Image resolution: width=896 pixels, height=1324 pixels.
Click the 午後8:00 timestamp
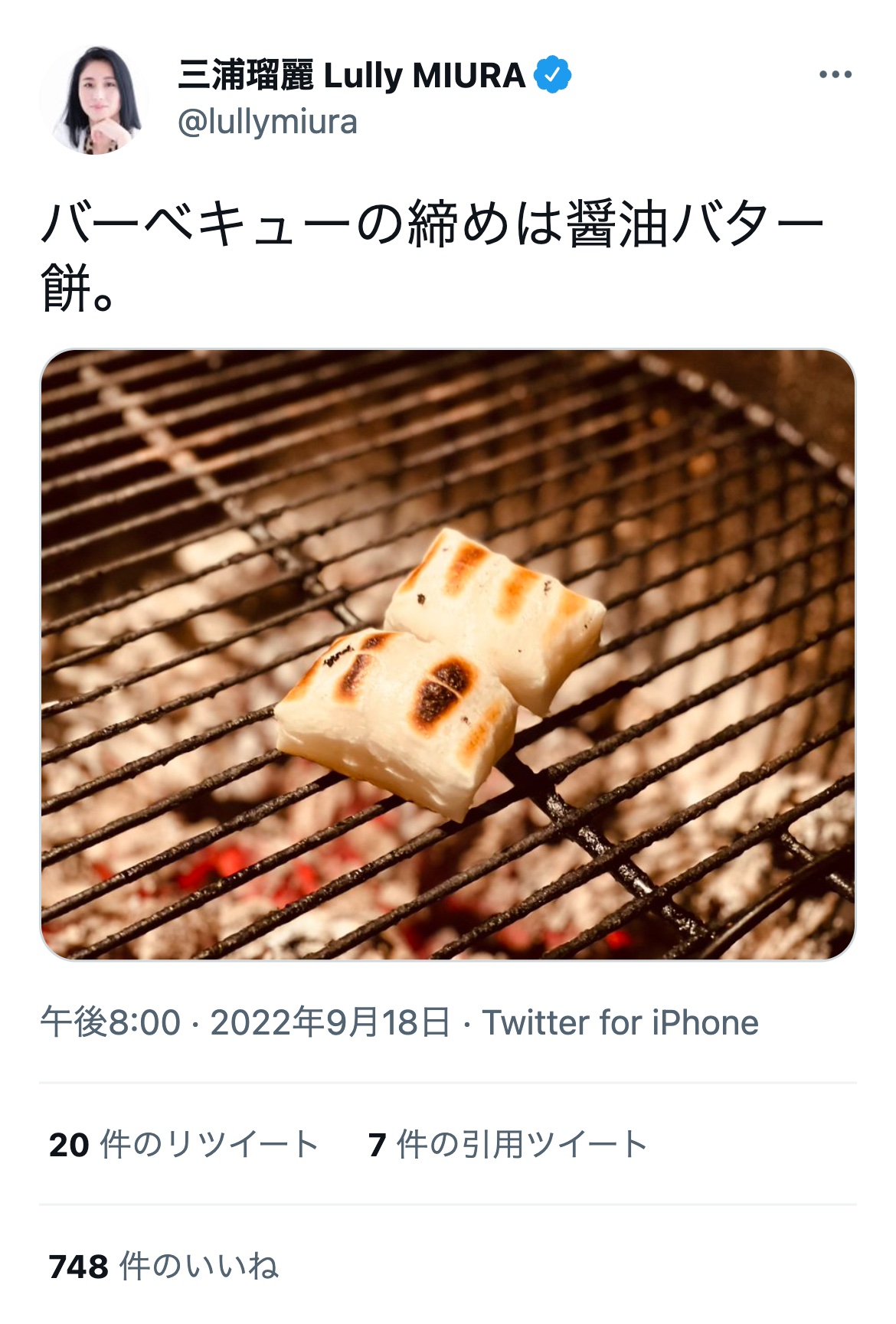pyautogui.click(x=110, y=1022)
